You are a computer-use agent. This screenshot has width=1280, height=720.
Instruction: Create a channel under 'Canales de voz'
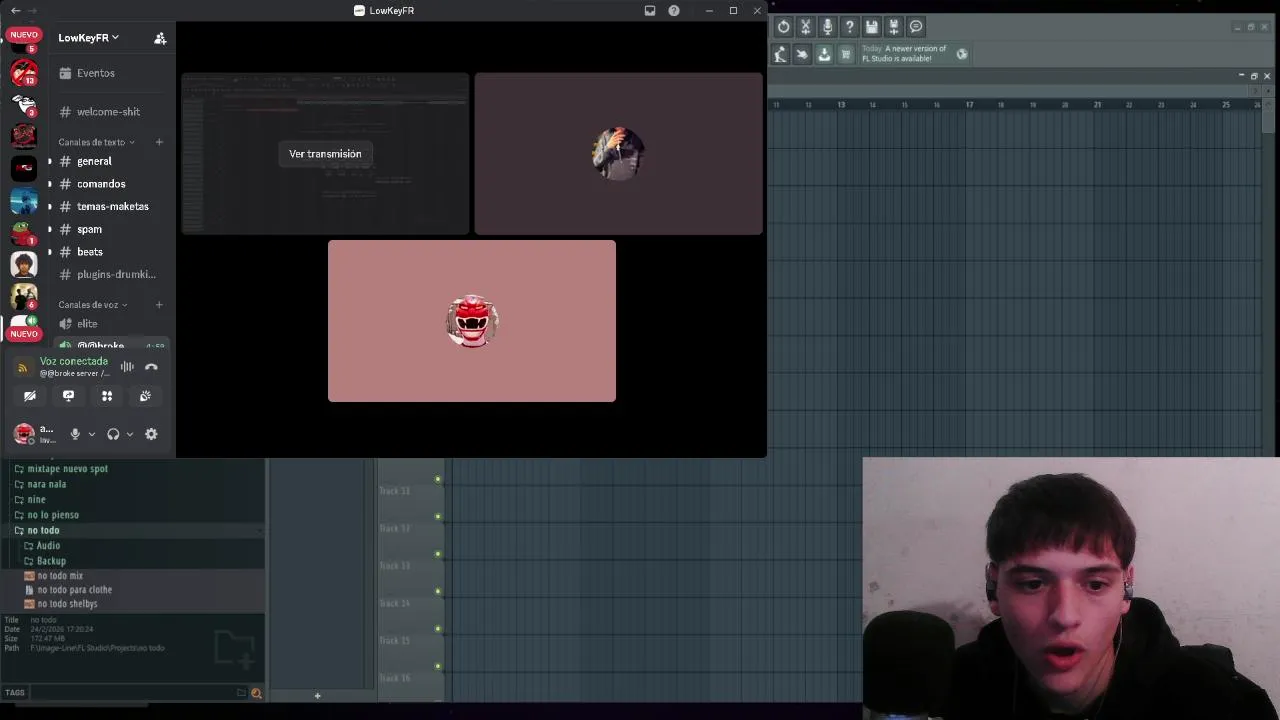(159, 305)
